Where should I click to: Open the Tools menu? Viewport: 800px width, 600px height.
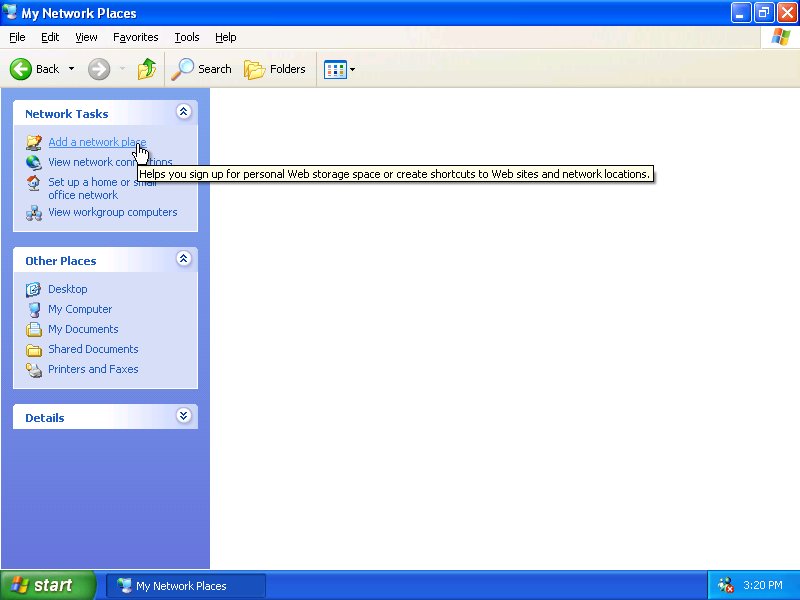(x=187, y=37)
